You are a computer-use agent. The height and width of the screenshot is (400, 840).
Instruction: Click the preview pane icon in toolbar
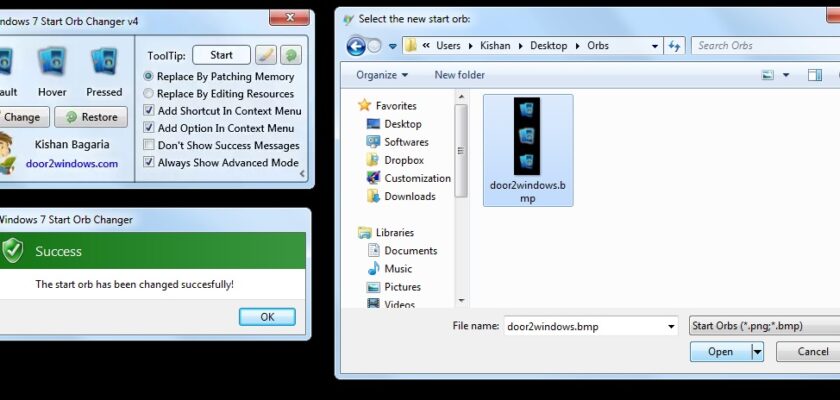[815, 75]
